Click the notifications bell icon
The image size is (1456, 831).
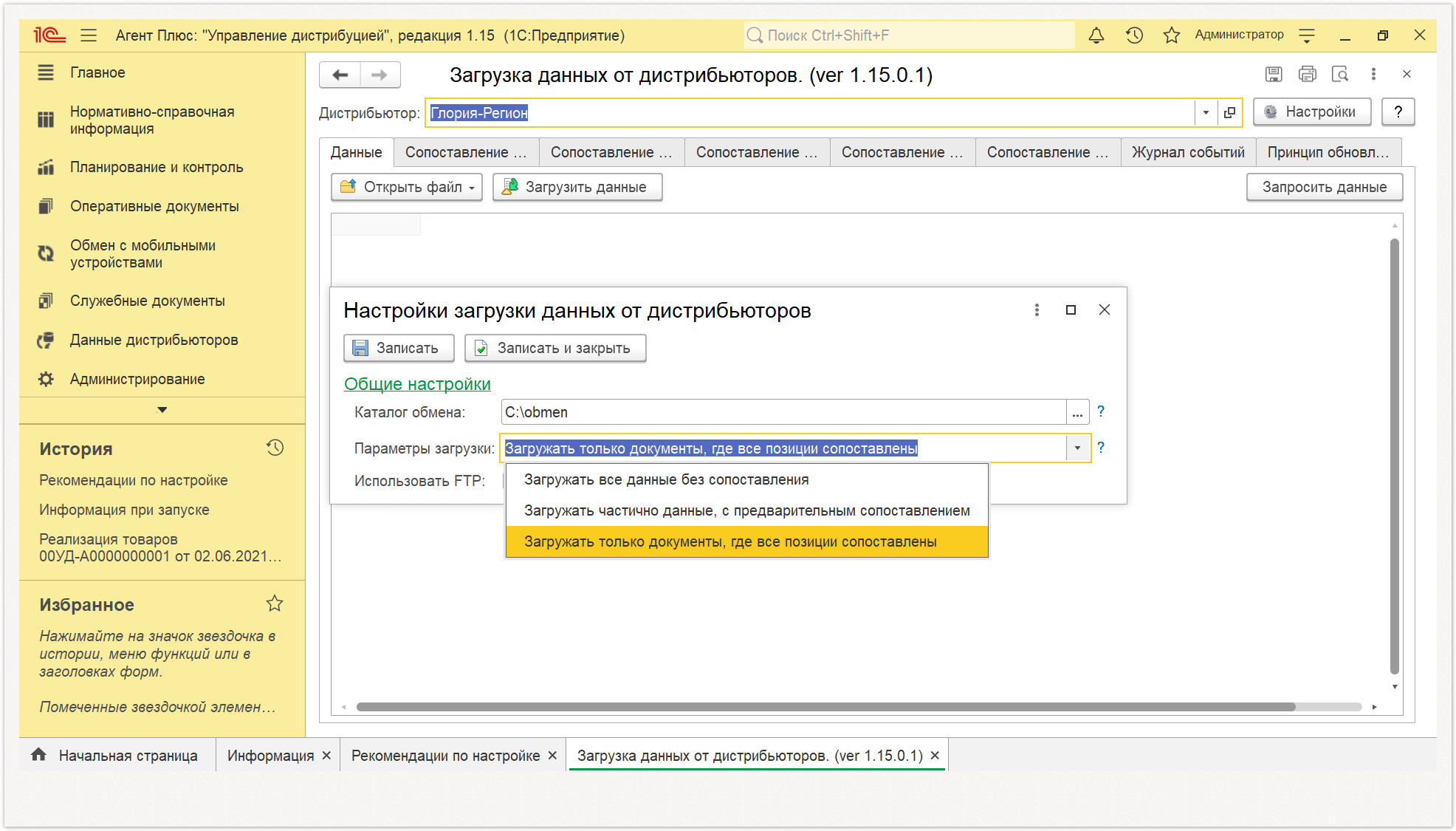(1096, 35)
